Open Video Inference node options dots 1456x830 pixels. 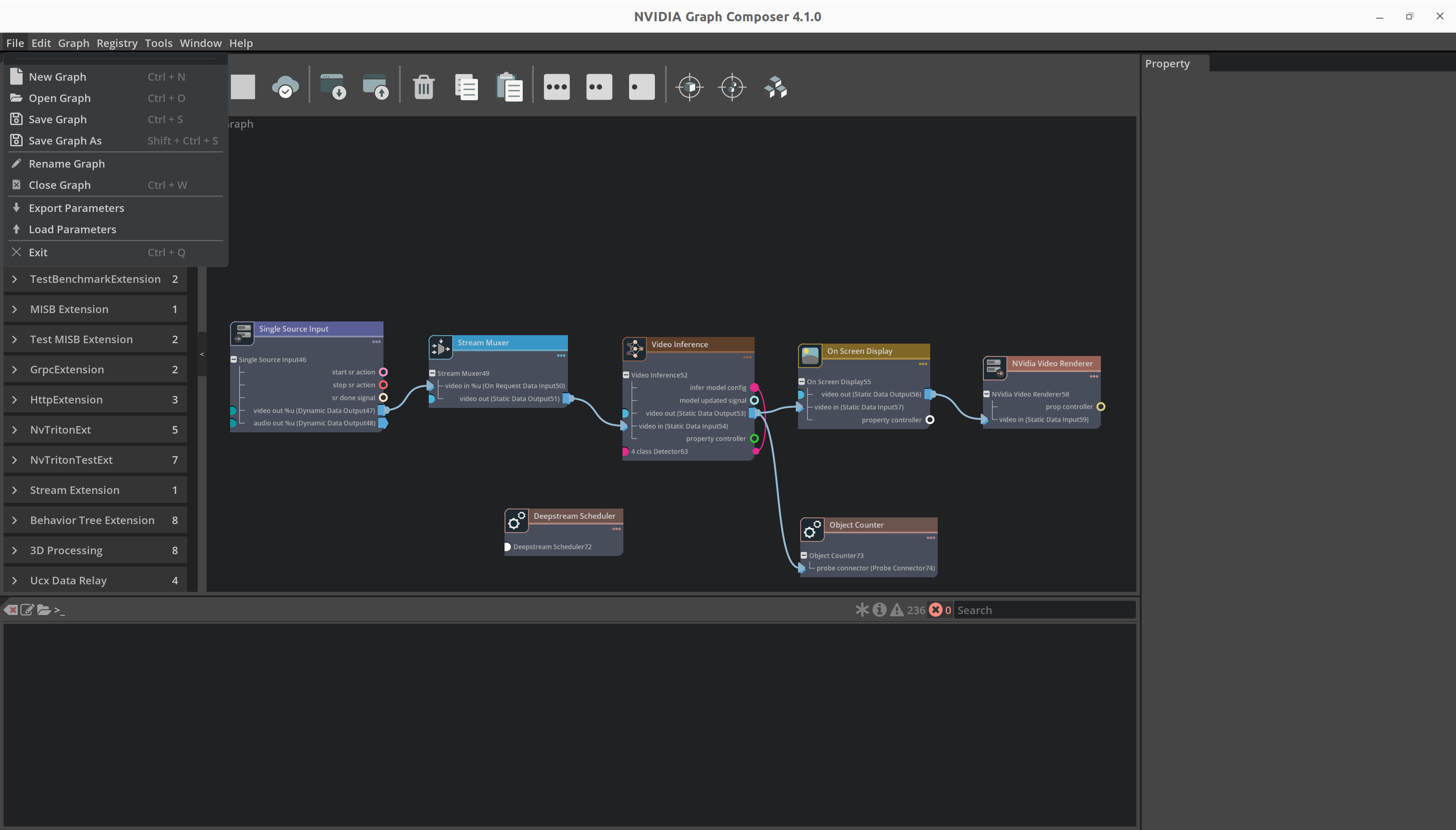747,357
